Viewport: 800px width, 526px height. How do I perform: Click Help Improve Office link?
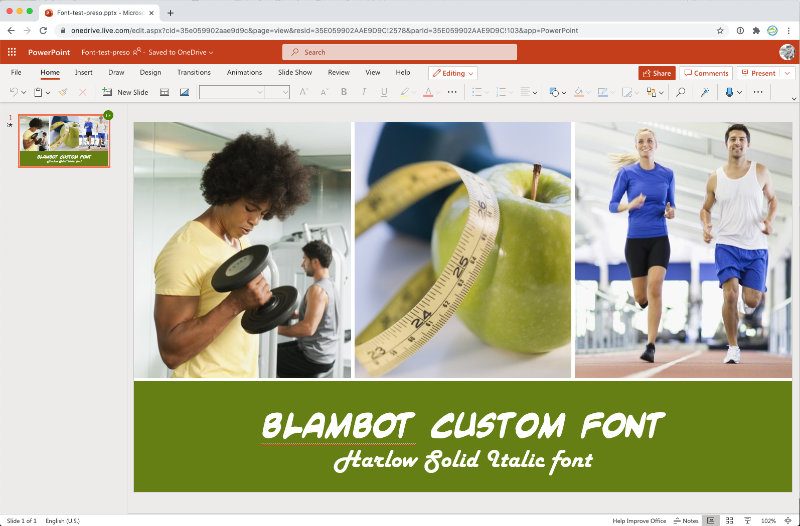[639, 521]
